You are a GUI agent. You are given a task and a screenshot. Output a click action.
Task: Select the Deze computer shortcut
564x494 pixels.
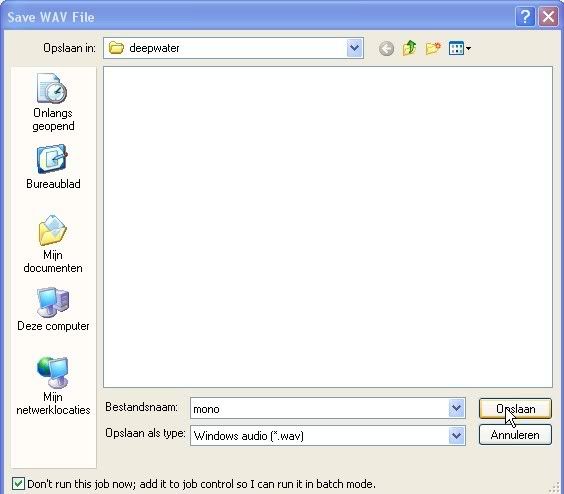[53, 309]
